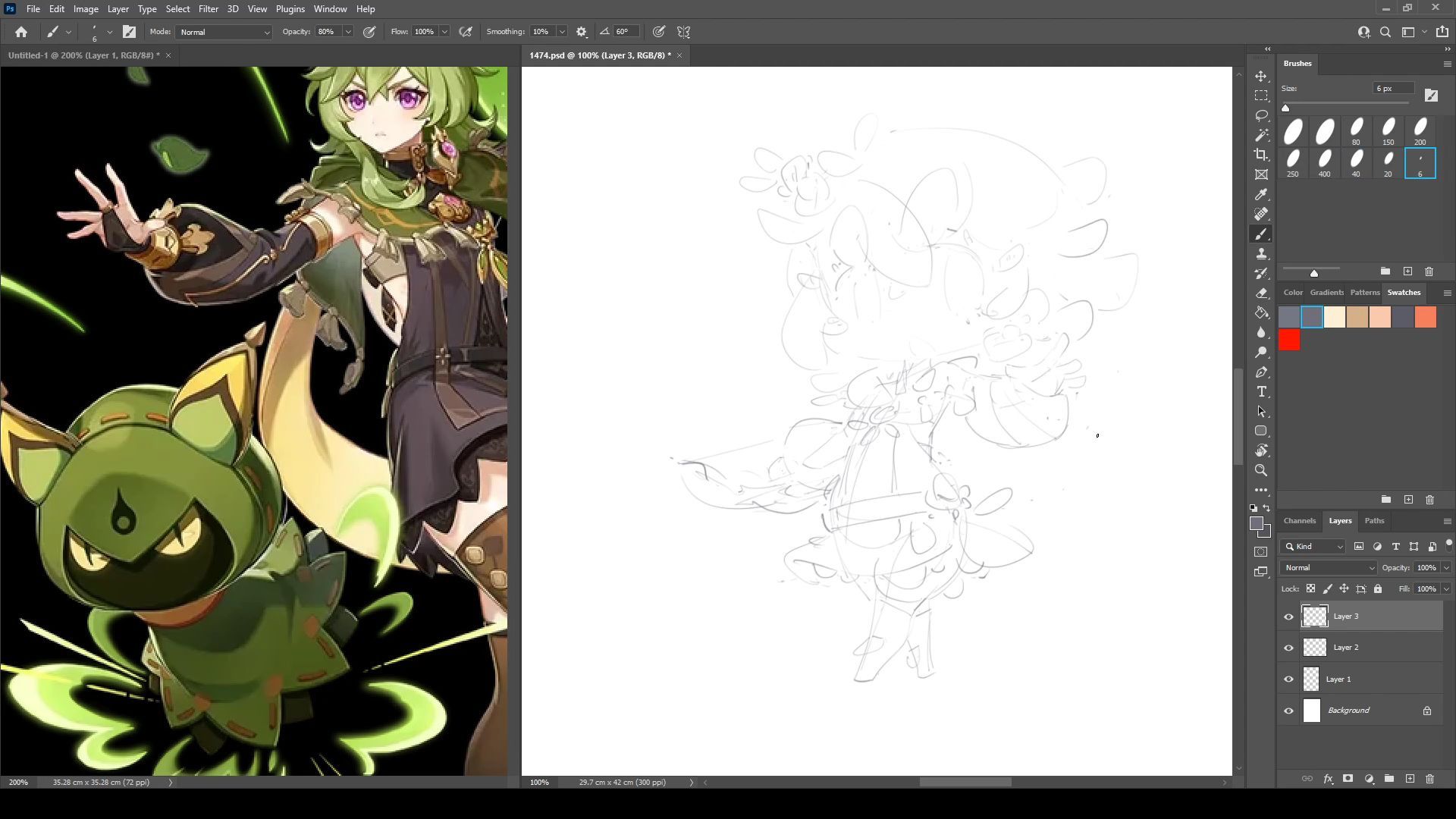Select the Clone Stamp tool
The width and height of the screenshot is (1456, 819).
(x=1261, y=254)
